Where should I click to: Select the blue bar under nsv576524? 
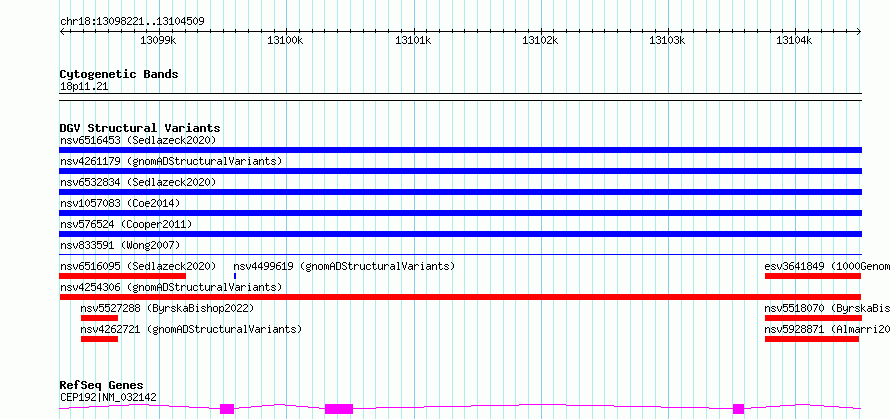click(460, 234)
